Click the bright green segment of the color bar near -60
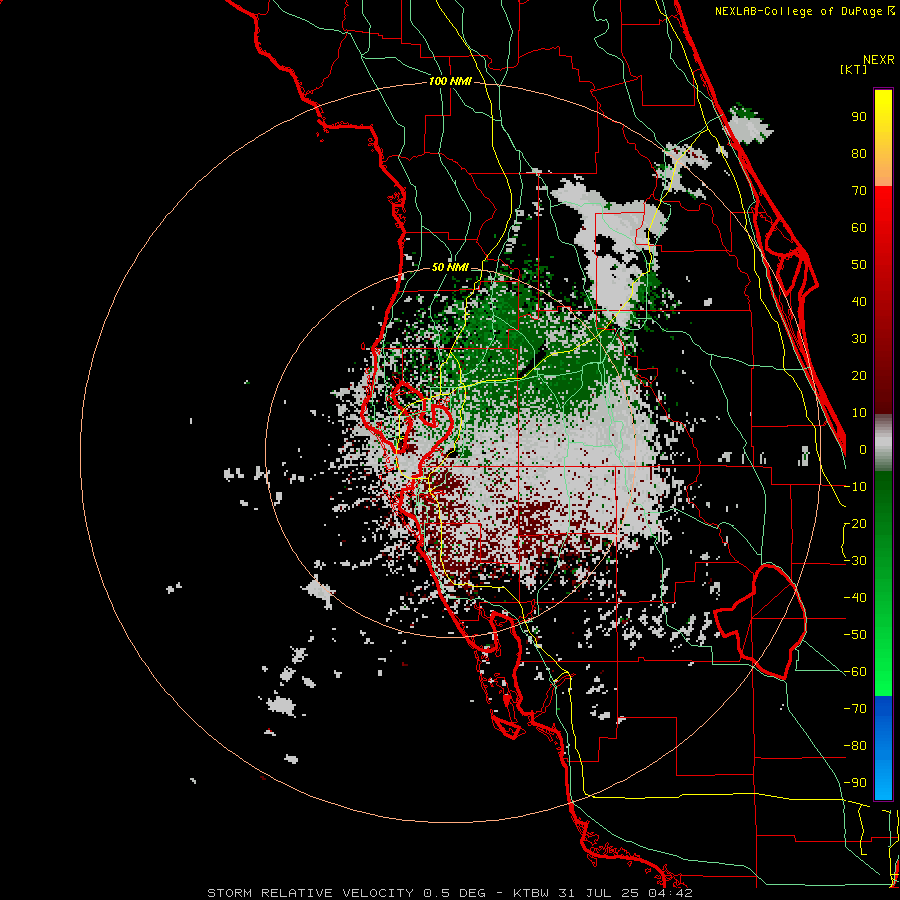Viewport: 900px width, 900px height. click(x=883, y=674)
